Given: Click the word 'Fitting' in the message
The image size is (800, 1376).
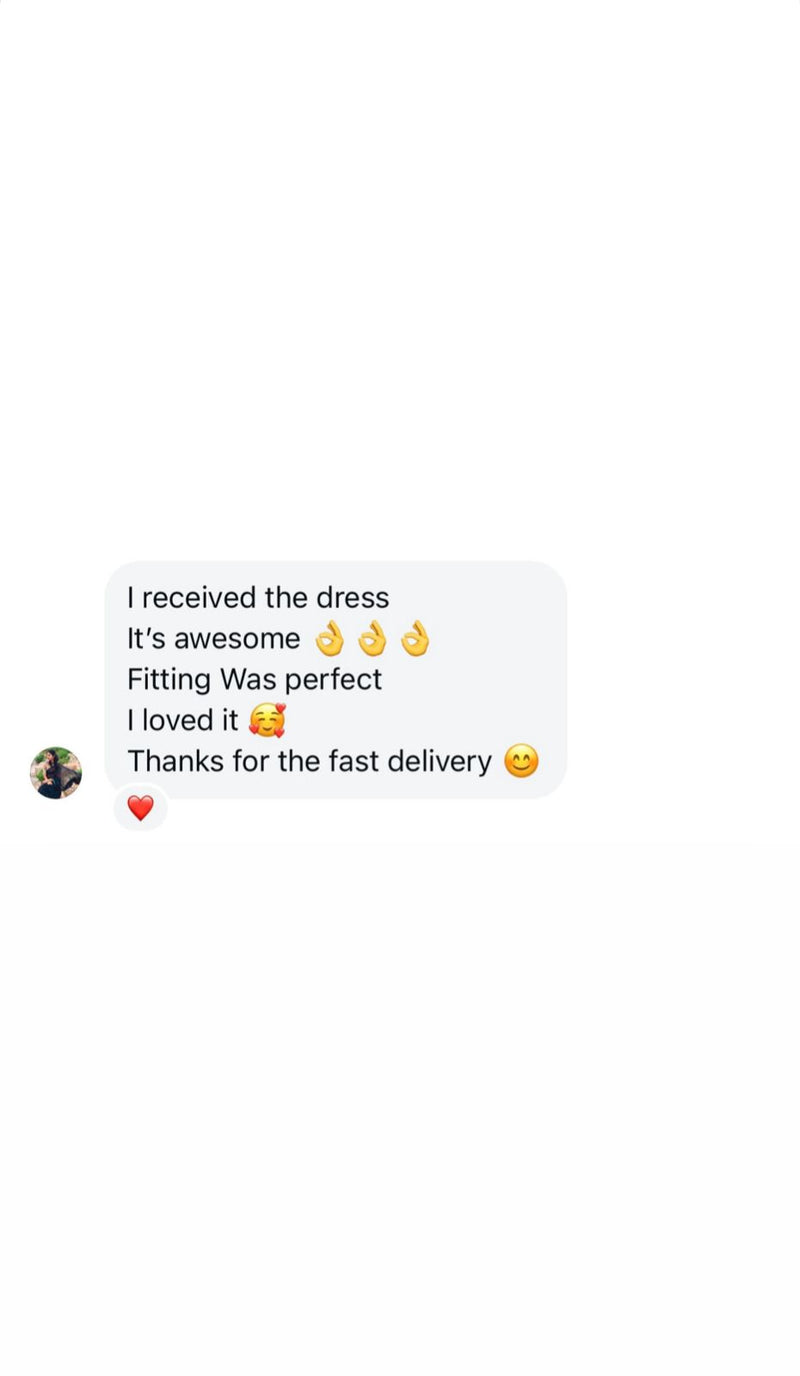Looking at the screenshot, I should (x=169, y=680).
